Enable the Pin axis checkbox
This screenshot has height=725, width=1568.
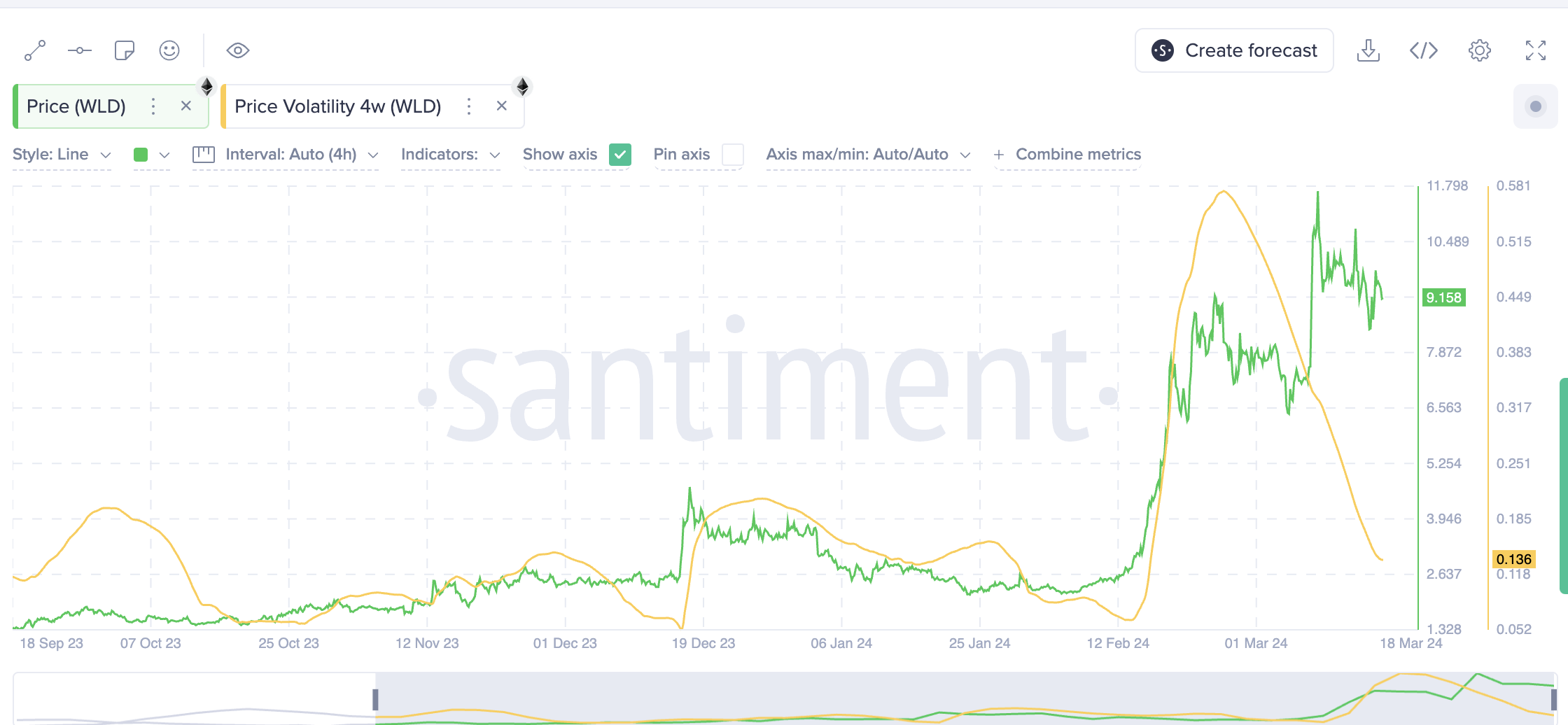click(x=733, y=155)
